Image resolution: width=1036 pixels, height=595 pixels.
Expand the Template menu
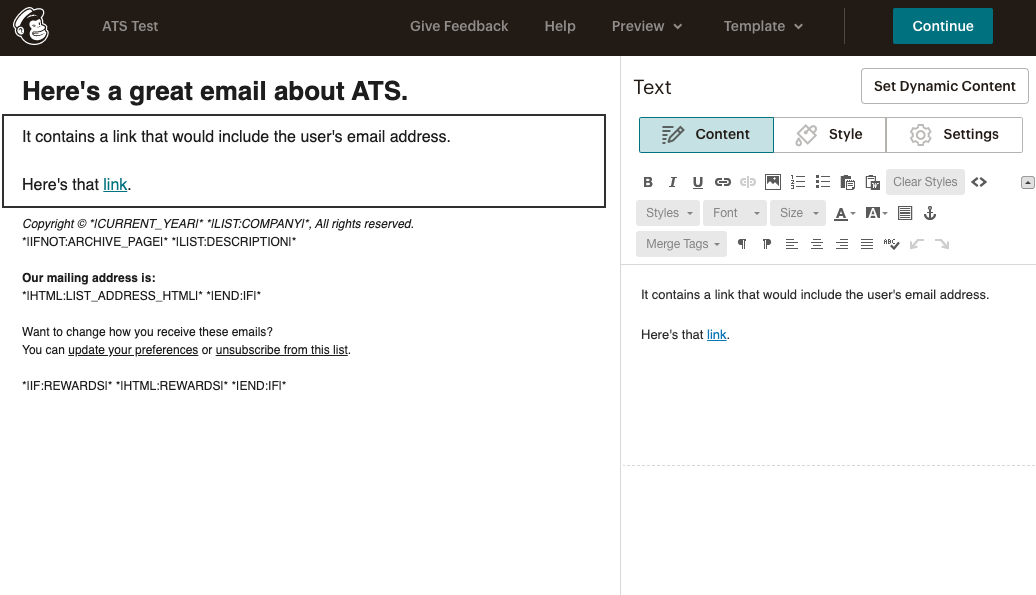pos(763,26)
